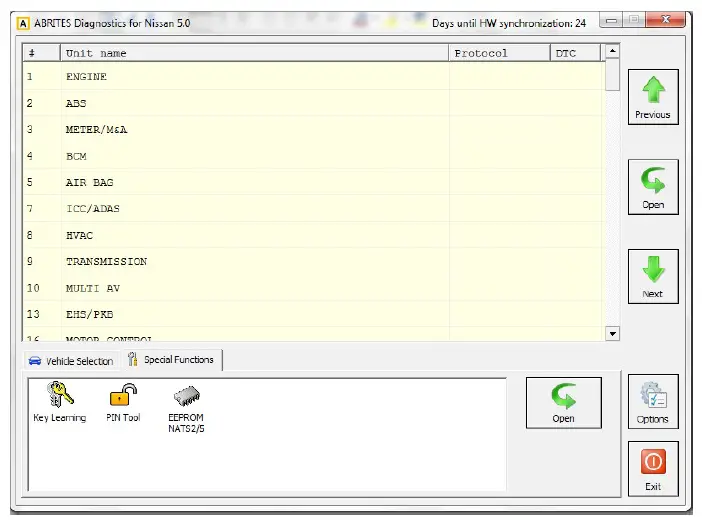Select the ENGINE unit row
The width and height of the screenshot is (702, 525).
313,77
